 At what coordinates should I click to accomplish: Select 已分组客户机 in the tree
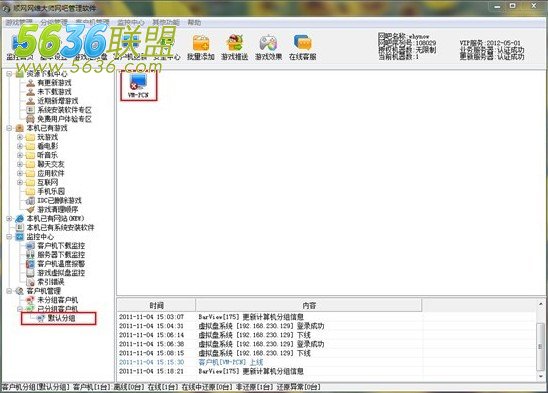tap(58, 309)
